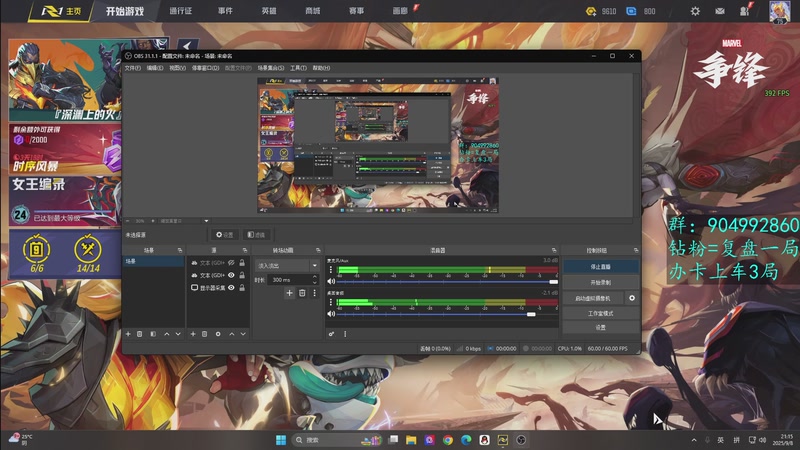Screen dimensions: 800x450
Task: Open Desktop Audio channel three-dot options
Action: (331, 302)
